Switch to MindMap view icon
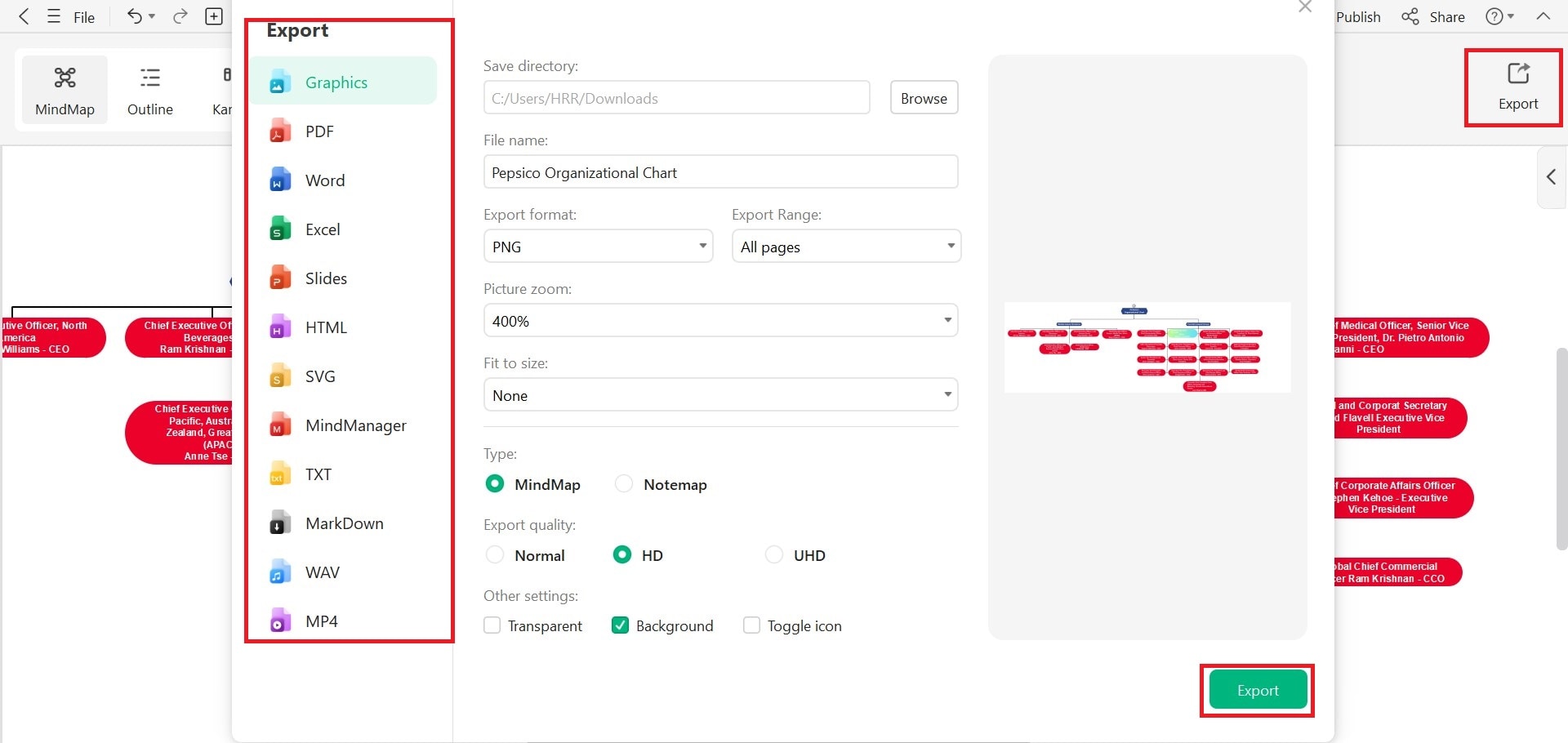This screenshot has height=743, width=1568. pos(65,89)
